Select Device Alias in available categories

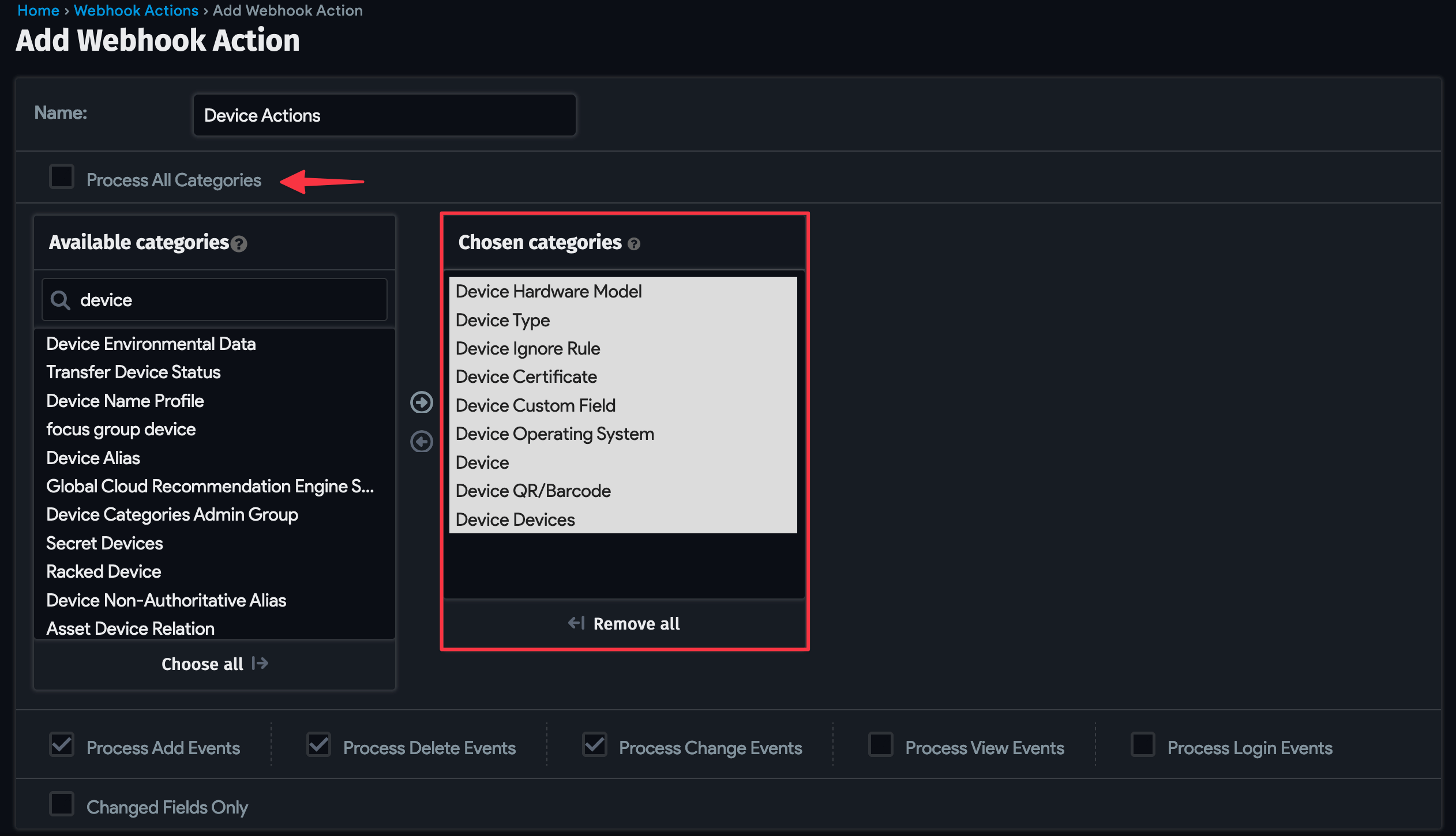pos(93,457)
